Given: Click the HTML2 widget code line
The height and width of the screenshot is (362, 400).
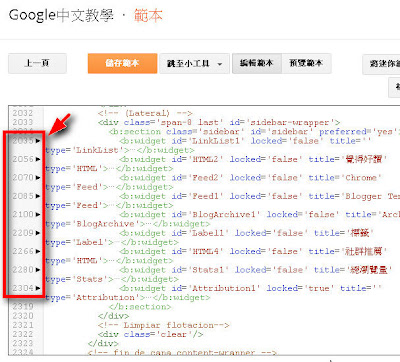Looking at the screenshot, I should coord(253,159).
